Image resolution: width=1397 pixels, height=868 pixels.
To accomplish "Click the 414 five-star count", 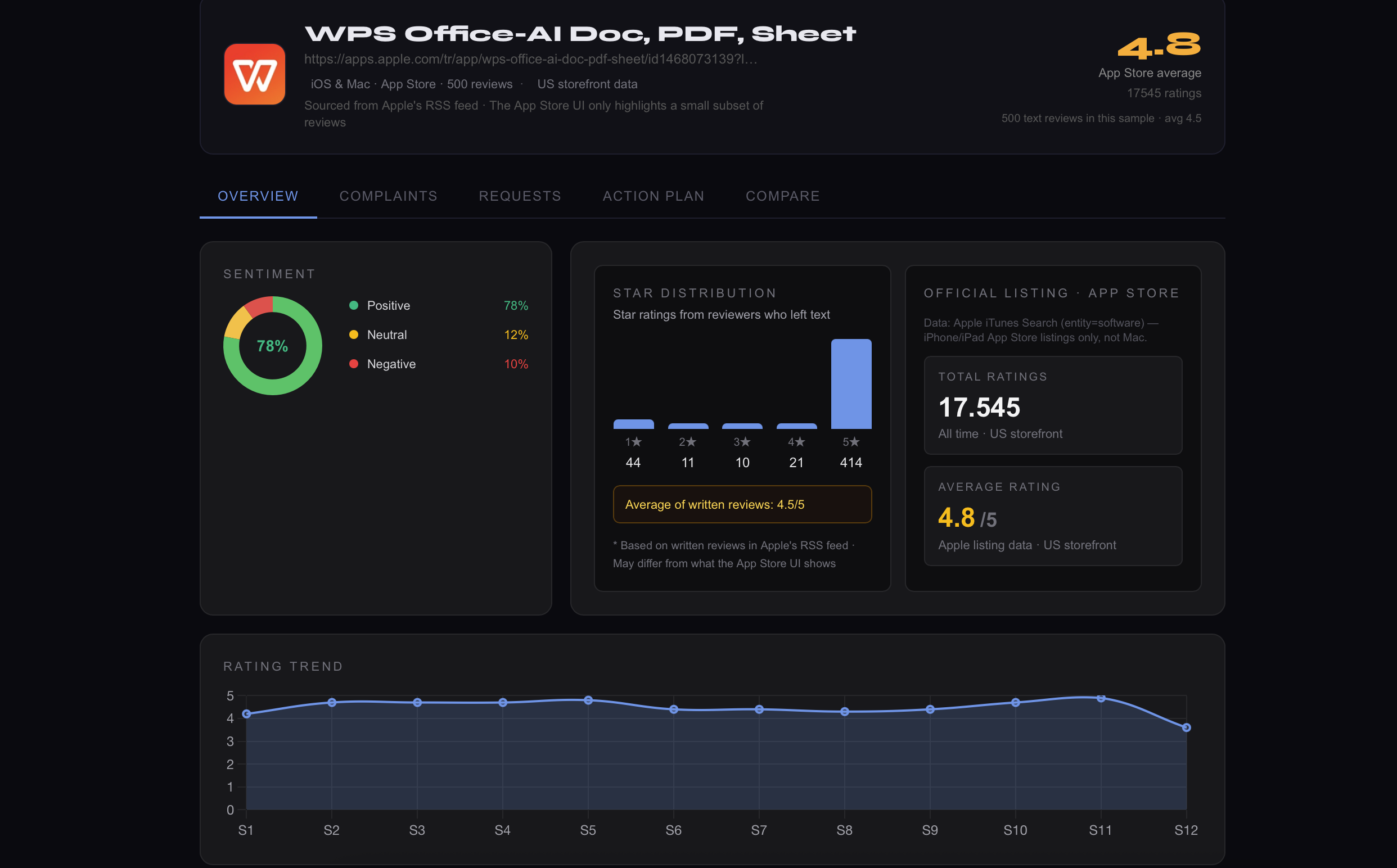I will tap(851, 463).
